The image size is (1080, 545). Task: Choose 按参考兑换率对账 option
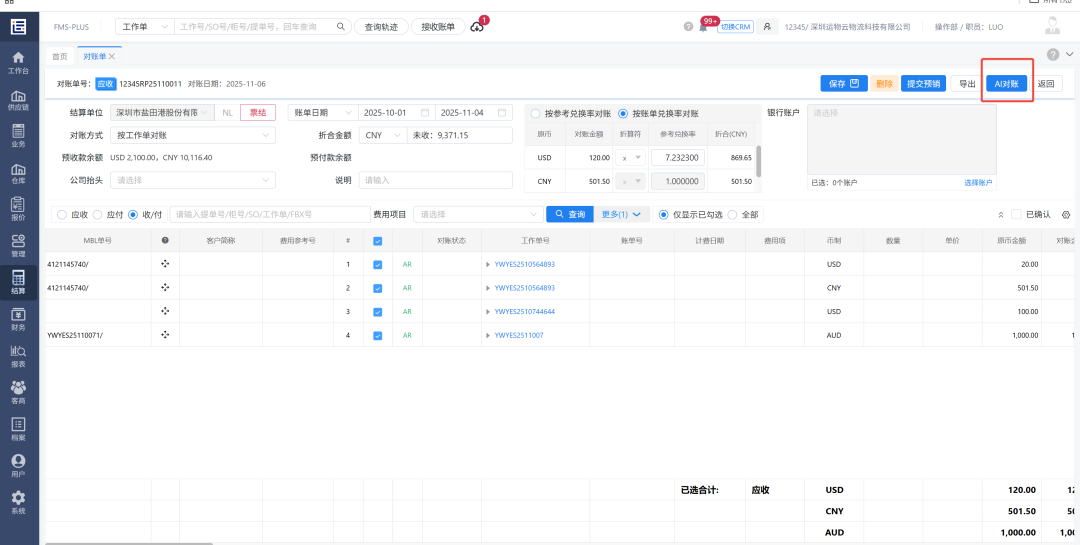[535, 113]
